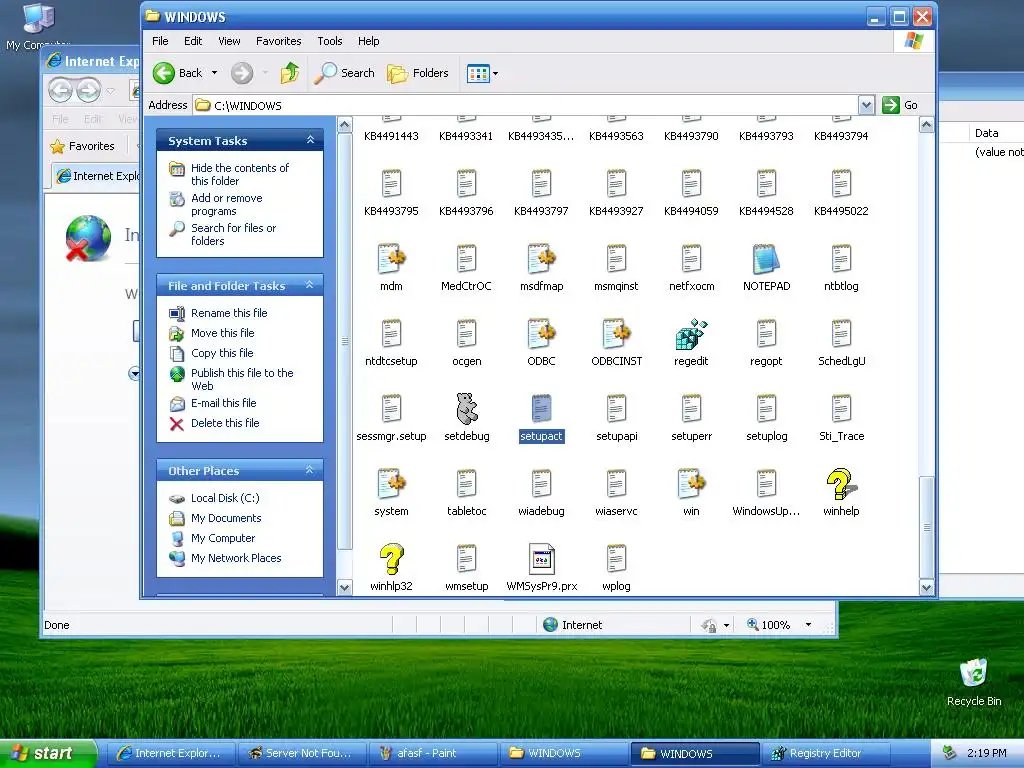Switch to afasf - Paint taskbar button
The width and height of the screenshot is (1024, 768).
(x=432, y=753)
